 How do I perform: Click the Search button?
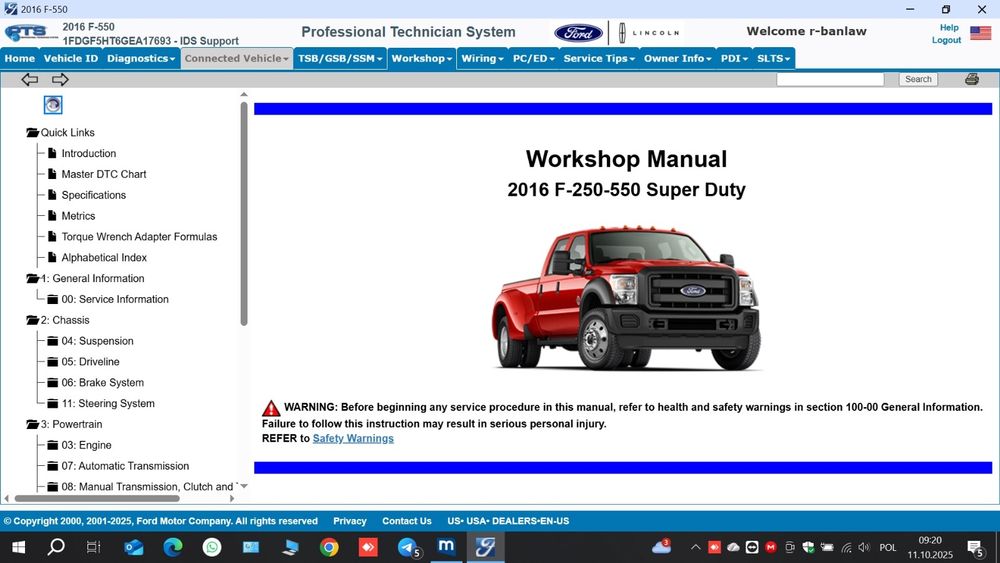[x=918, y=79]
